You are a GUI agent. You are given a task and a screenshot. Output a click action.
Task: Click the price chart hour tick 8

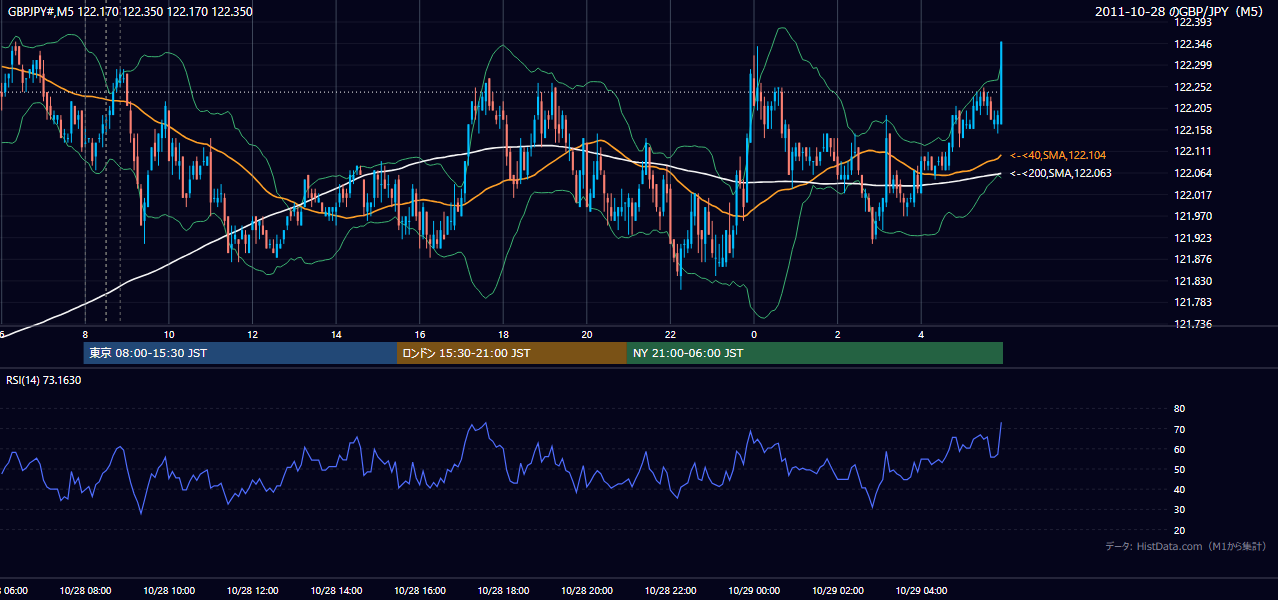[x=86, y=334]
